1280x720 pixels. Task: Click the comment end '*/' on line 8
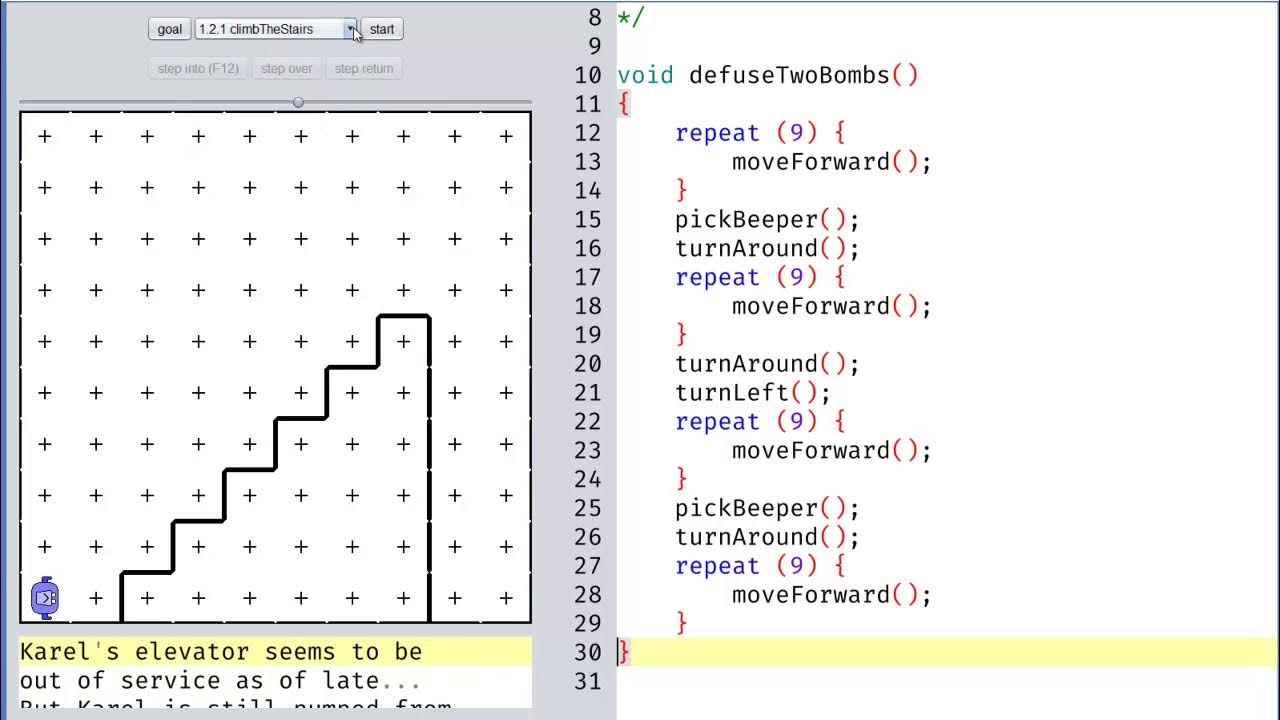pos(631,17)
